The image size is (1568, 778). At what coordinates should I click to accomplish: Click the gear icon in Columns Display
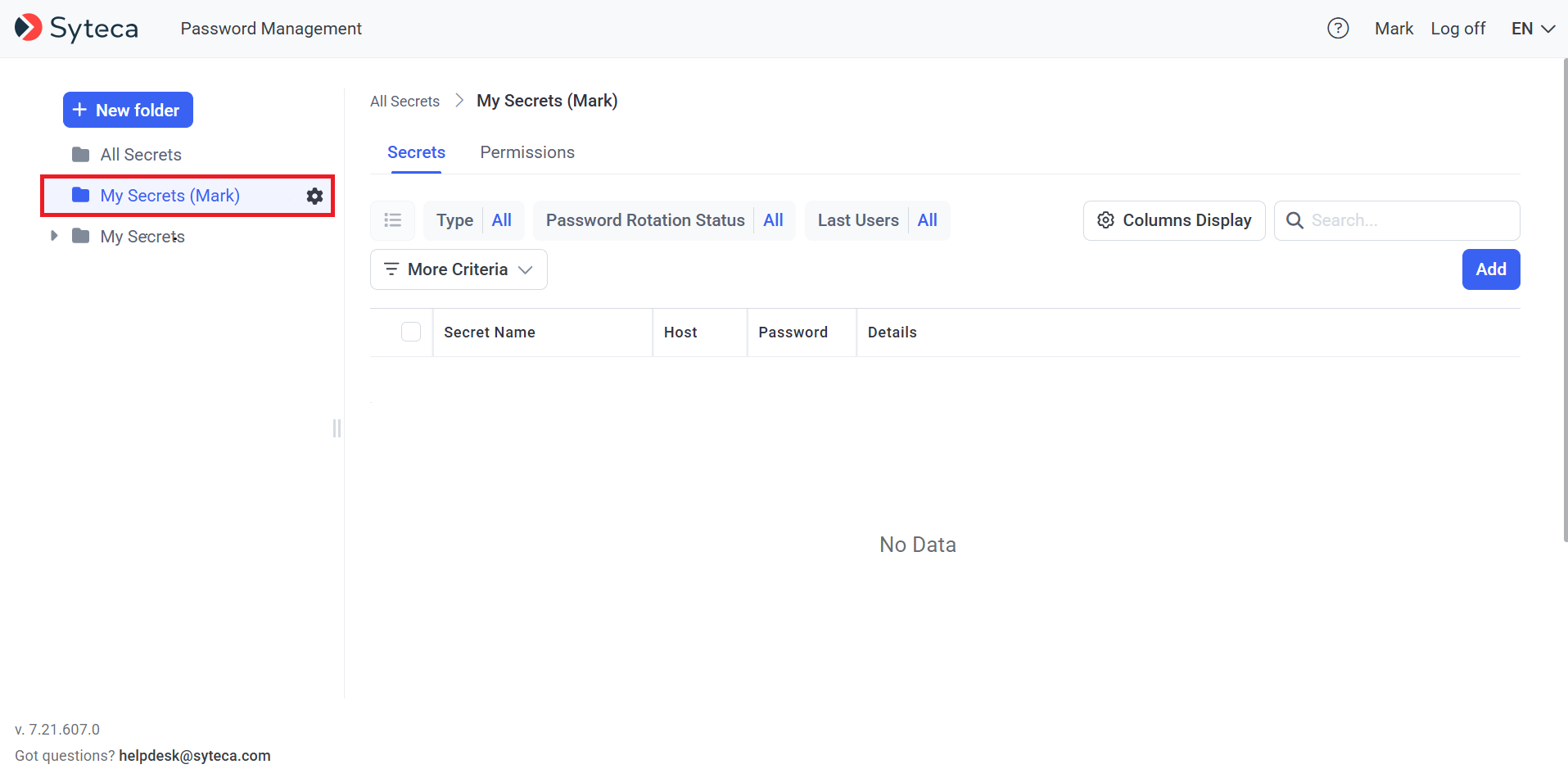(x=1105, y=220)
